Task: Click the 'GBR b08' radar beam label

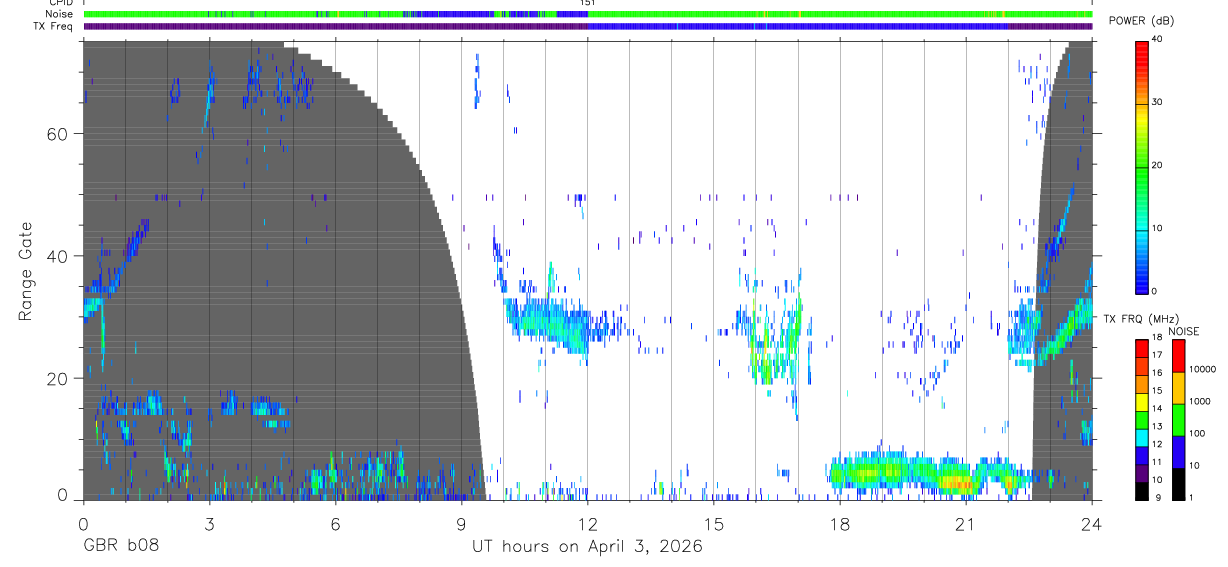Action: coord(120,547)
